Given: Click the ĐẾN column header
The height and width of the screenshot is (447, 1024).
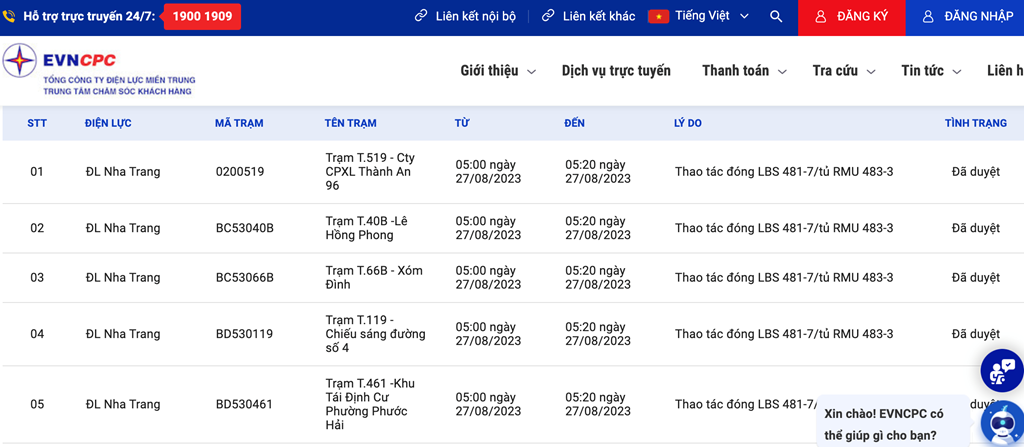Looking at the screenshot, I should [x=575, y=123].
